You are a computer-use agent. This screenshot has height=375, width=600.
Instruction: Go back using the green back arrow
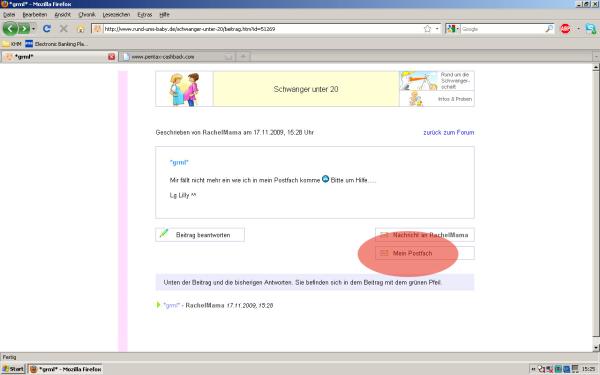pos(10,29)
